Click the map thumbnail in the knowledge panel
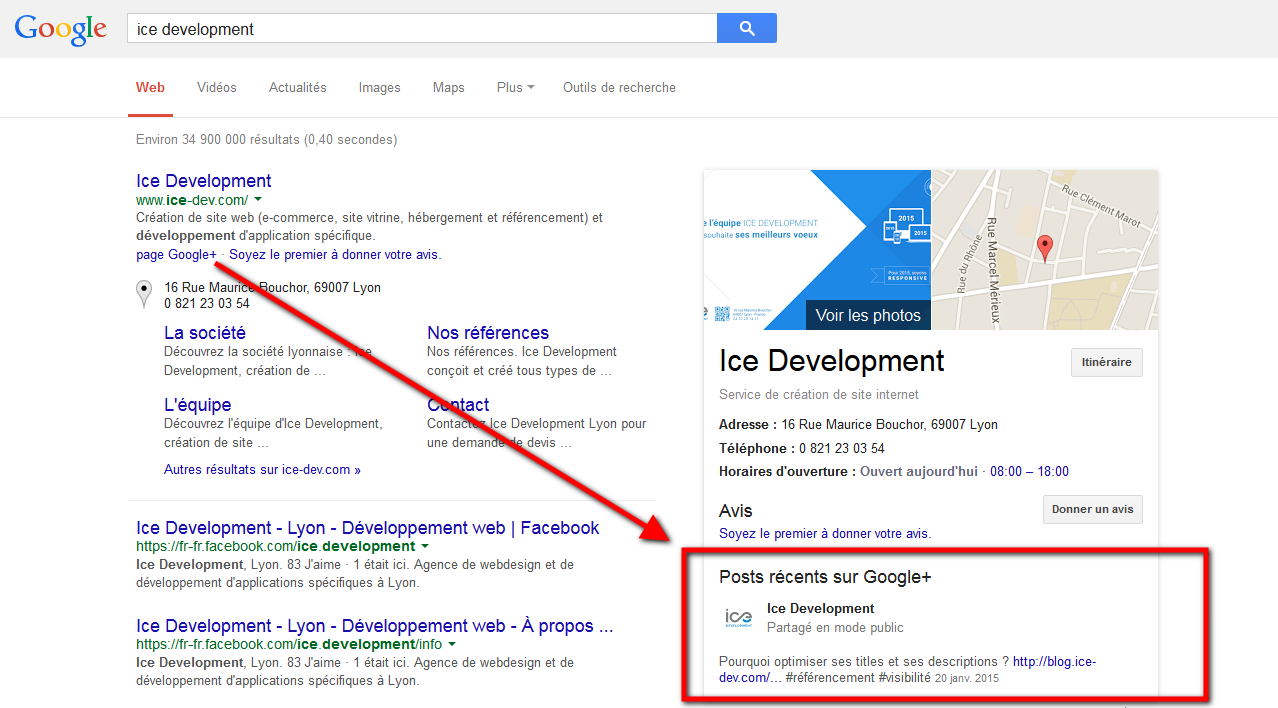Screen dimensions: 1278x708 (x=1044, y=247)
